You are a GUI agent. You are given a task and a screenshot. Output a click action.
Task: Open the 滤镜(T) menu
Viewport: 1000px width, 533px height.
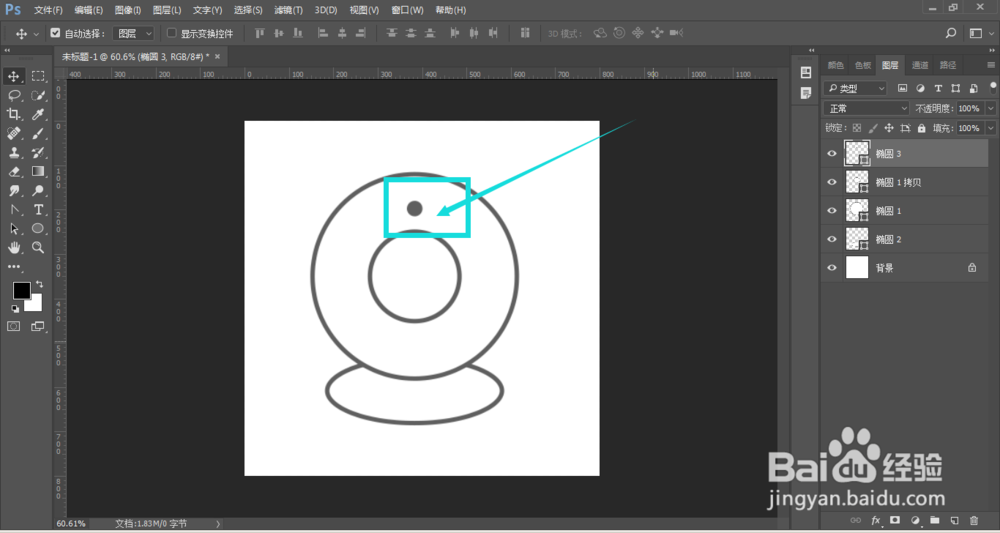[x=288, y=10]
